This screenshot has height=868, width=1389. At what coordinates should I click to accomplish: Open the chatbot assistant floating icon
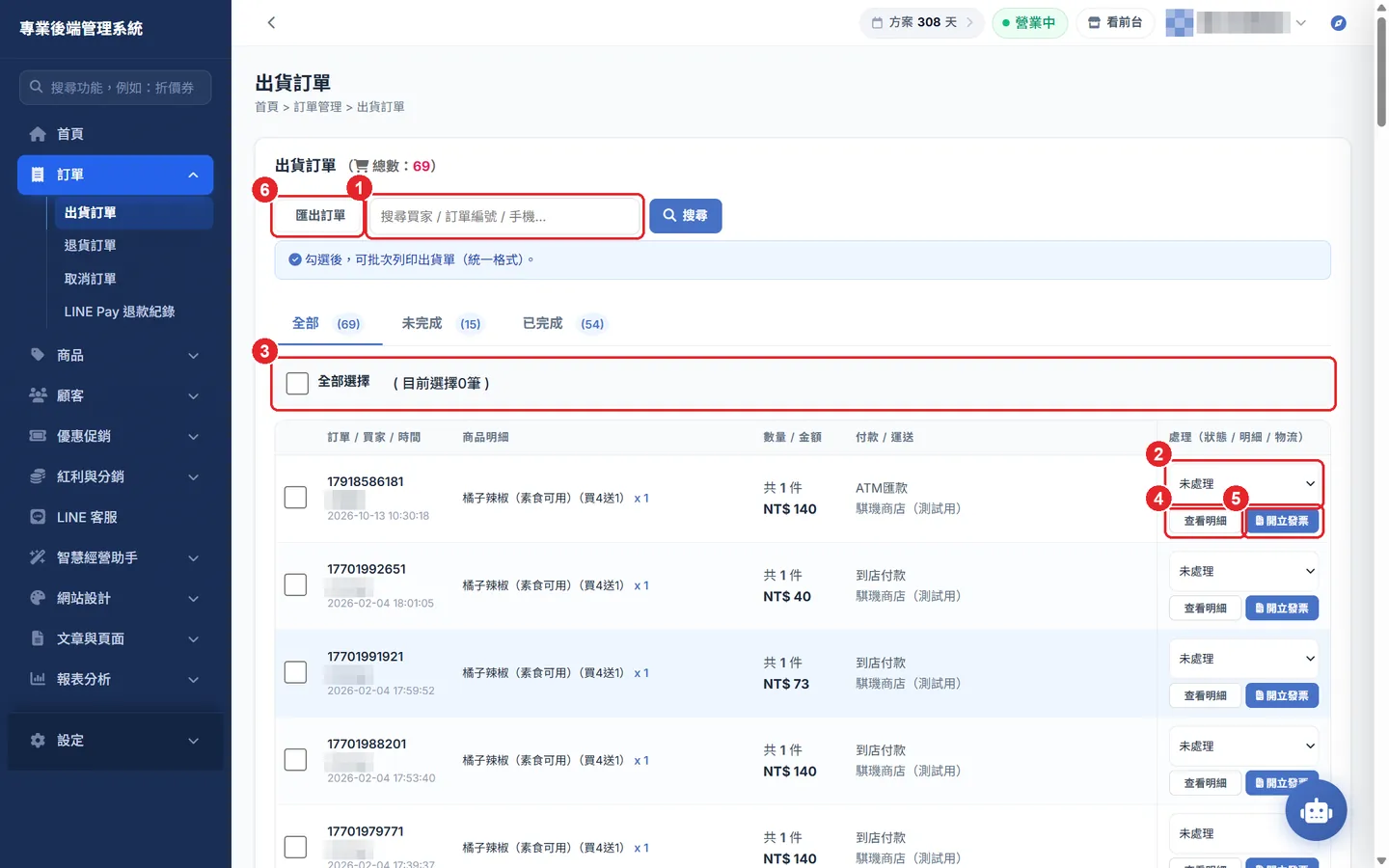1316,810
